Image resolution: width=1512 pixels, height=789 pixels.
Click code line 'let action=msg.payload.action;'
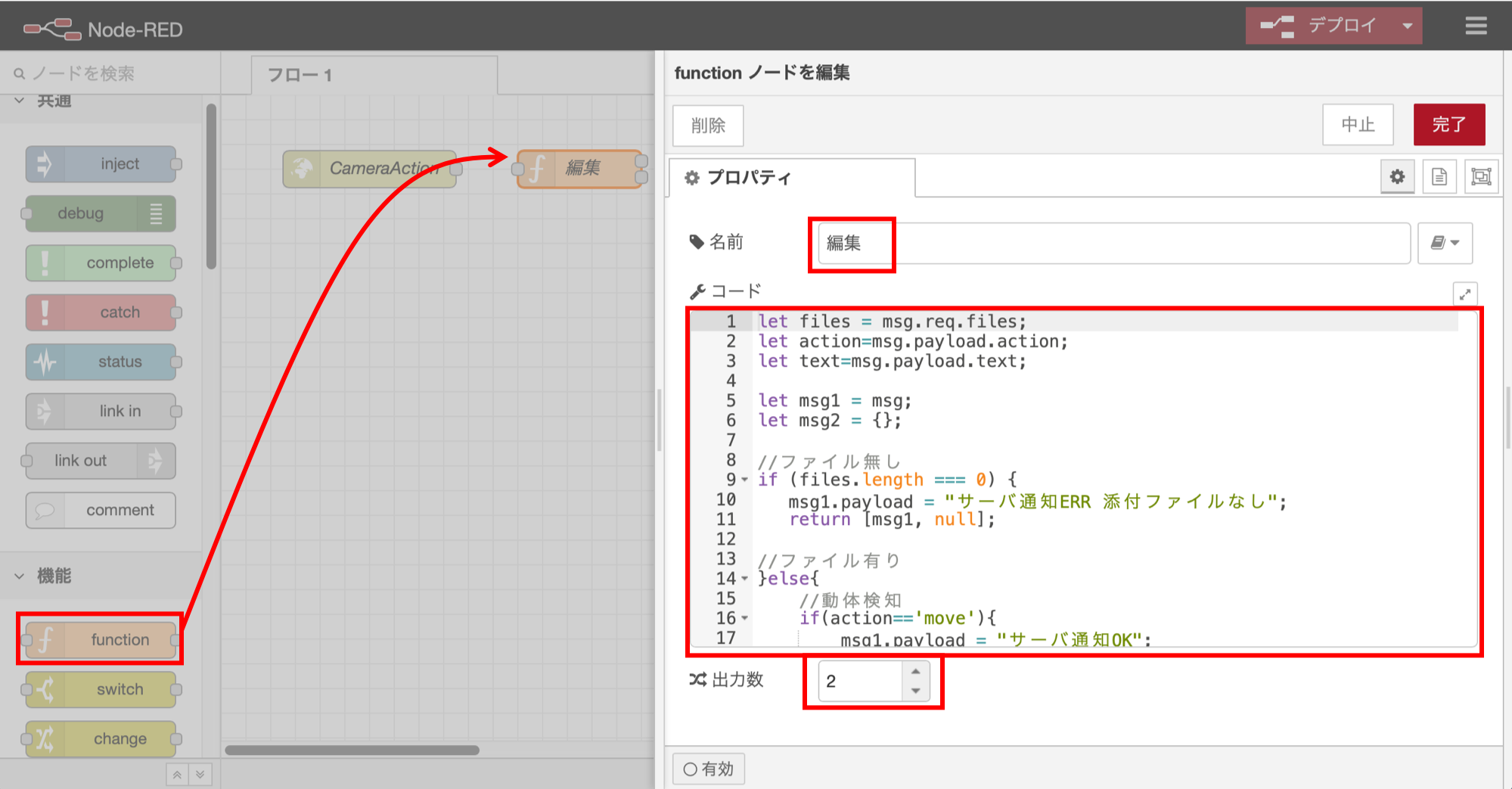[913, 341]
